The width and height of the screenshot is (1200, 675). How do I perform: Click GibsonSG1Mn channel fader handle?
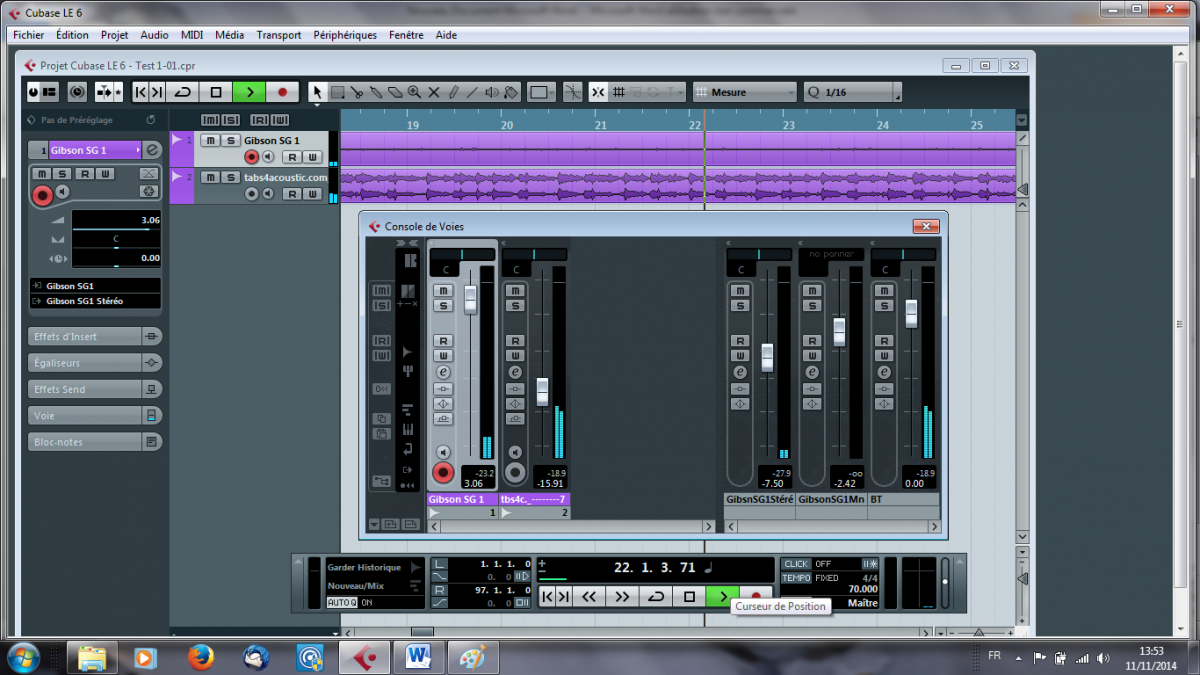click(x=839, y=331)
